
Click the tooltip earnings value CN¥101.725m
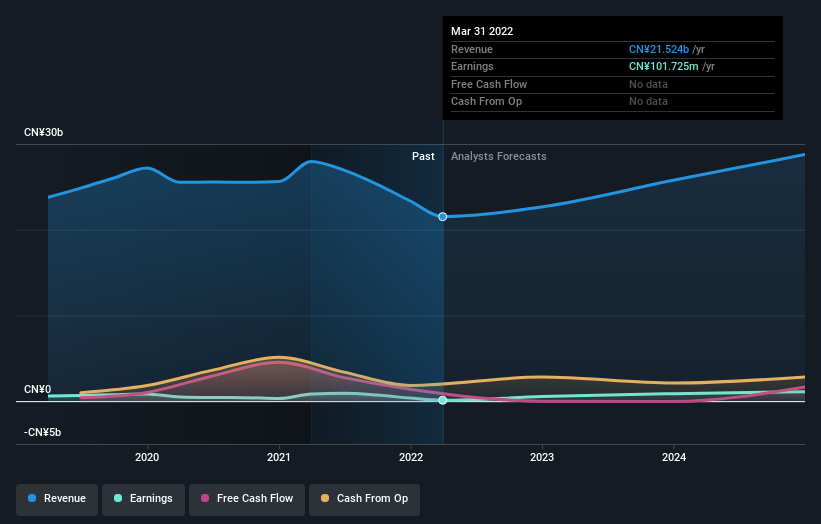663,66
